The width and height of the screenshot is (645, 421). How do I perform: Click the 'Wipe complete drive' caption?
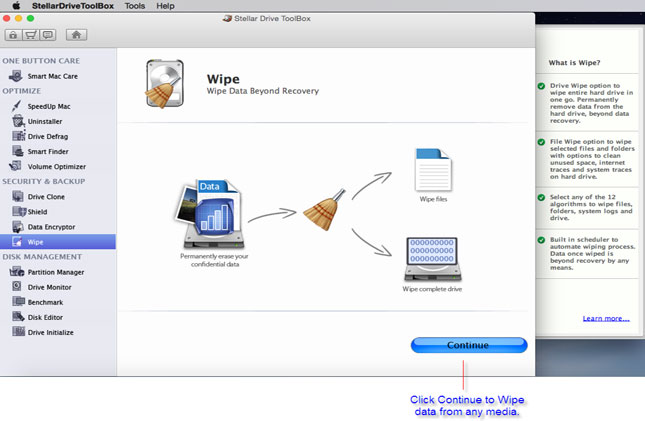pos(432,289)
